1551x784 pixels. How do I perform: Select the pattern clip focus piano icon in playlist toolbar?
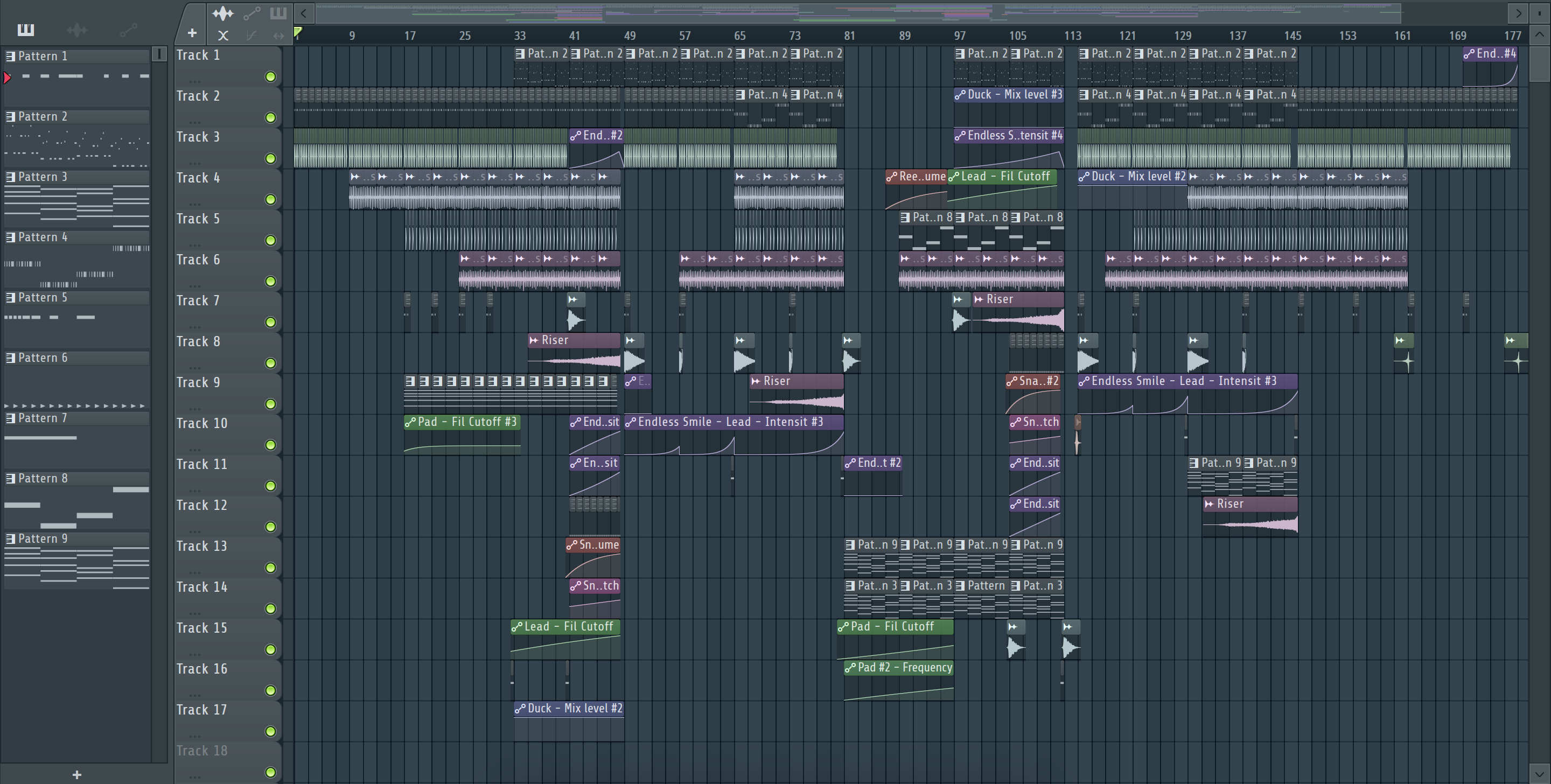point(278,13)
